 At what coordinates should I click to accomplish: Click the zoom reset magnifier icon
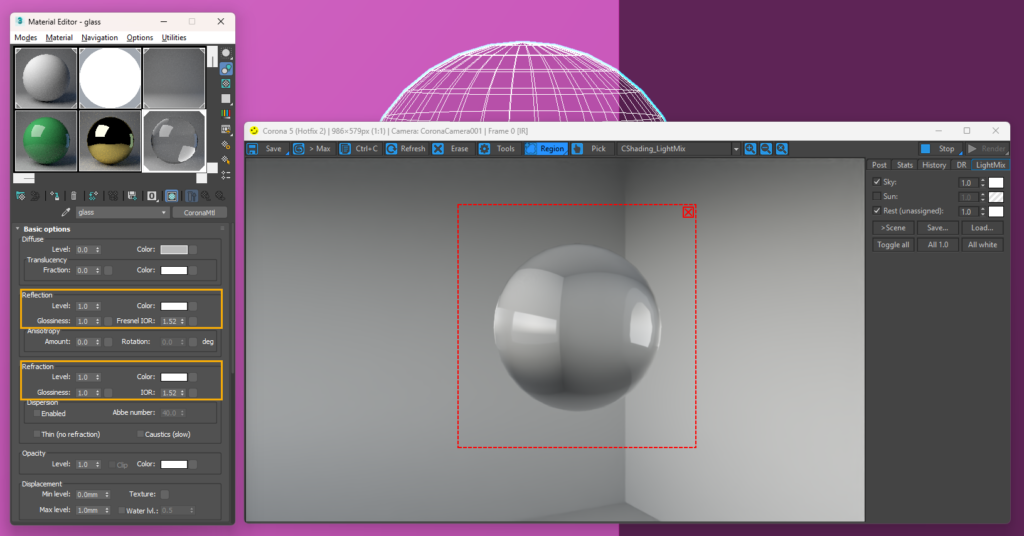782,149
